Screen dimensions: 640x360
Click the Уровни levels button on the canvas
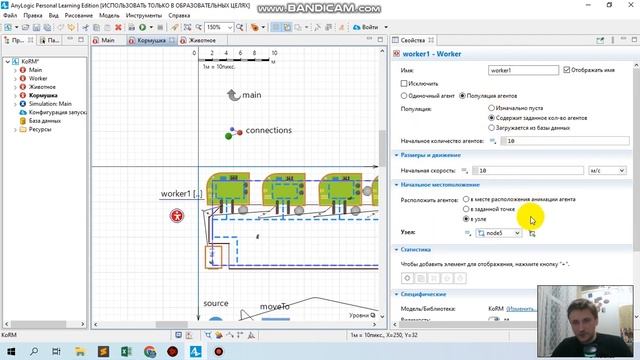tap(362, 315)
